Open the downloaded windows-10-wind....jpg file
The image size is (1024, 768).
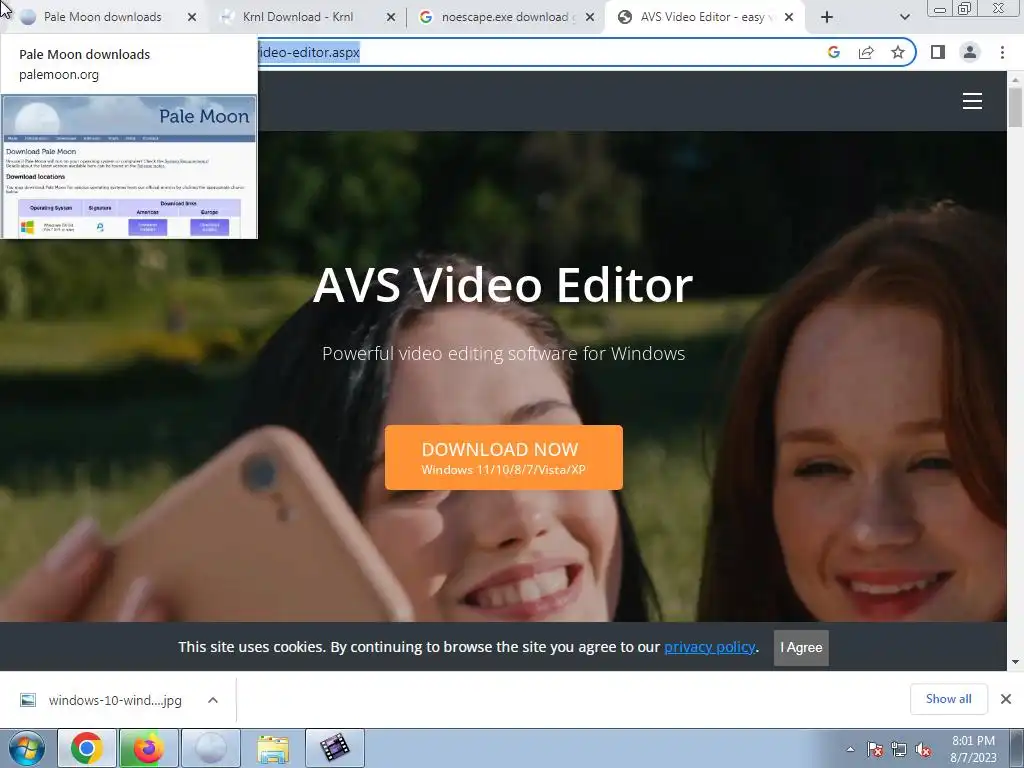tap(115, 700)
